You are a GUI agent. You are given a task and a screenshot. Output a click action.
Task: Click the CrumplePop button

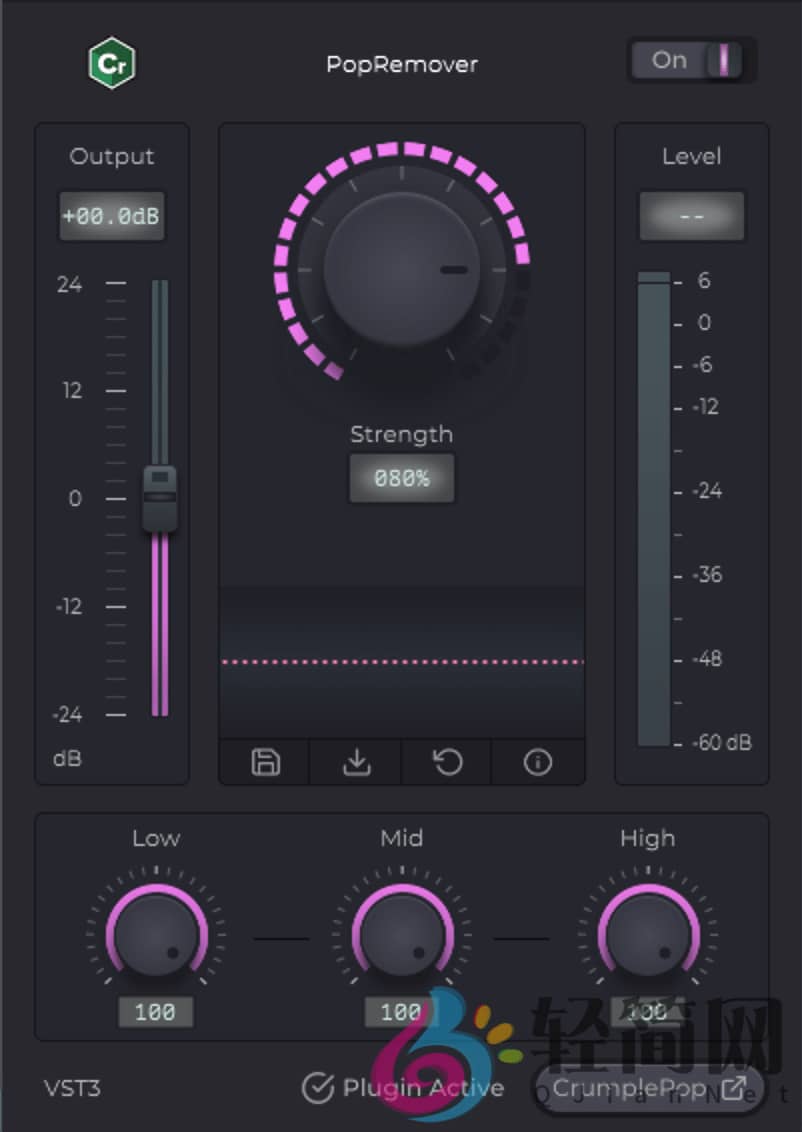(x=630, y=1088)
